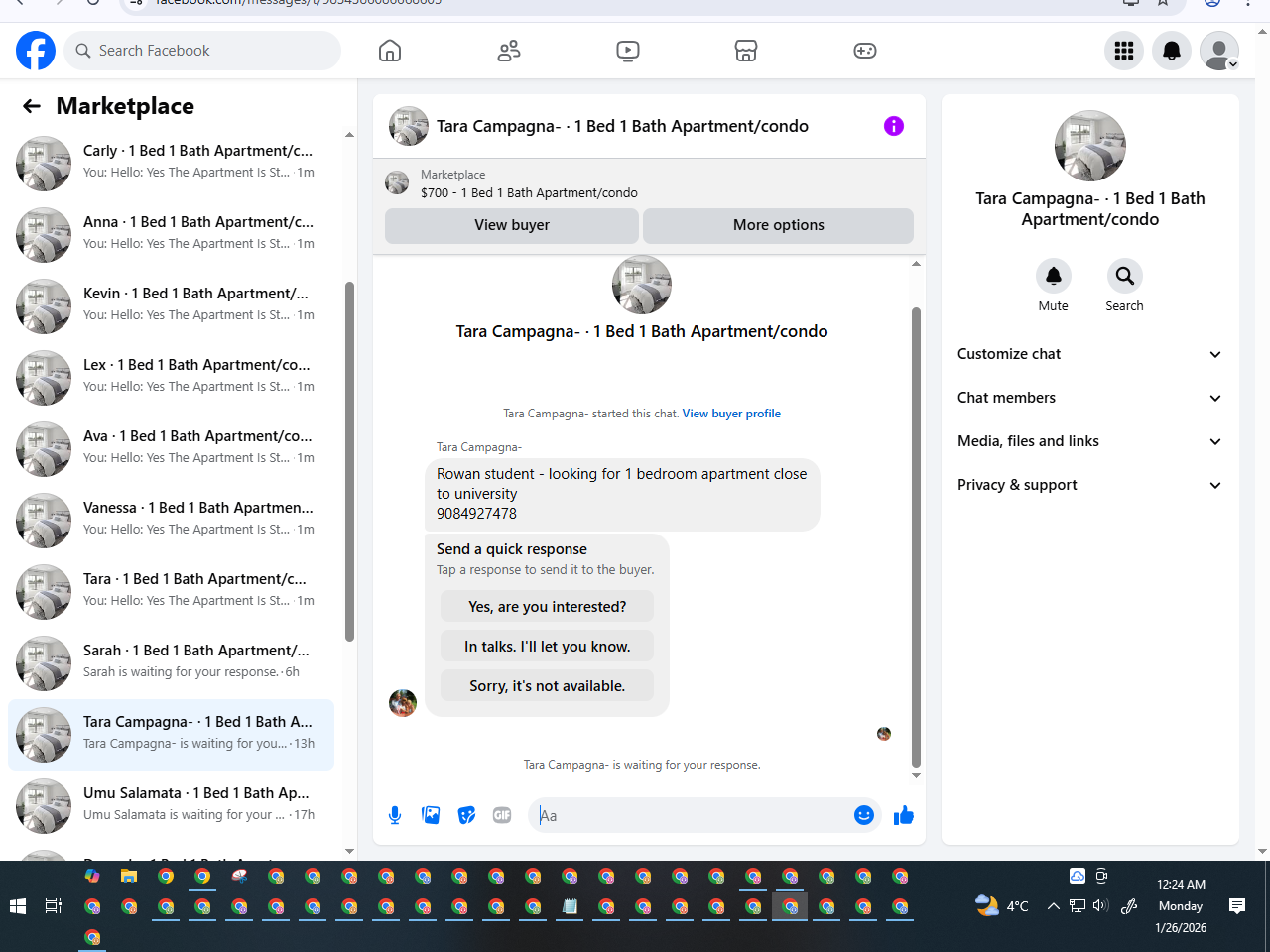Open Sarah's conversation waiting for response

tap(171, 663)
